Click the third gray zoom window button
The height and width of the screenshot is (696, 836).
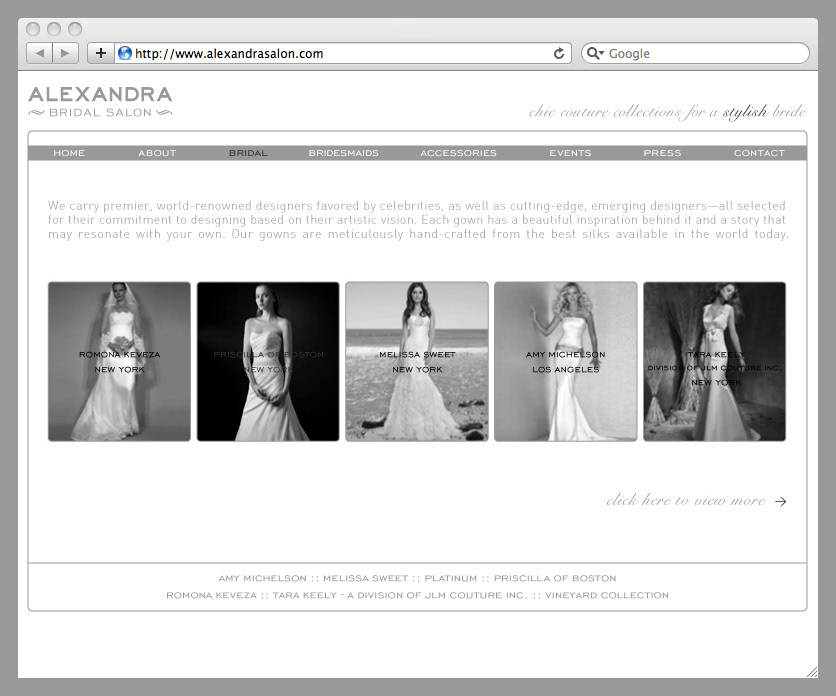click(x=75, y=29)
